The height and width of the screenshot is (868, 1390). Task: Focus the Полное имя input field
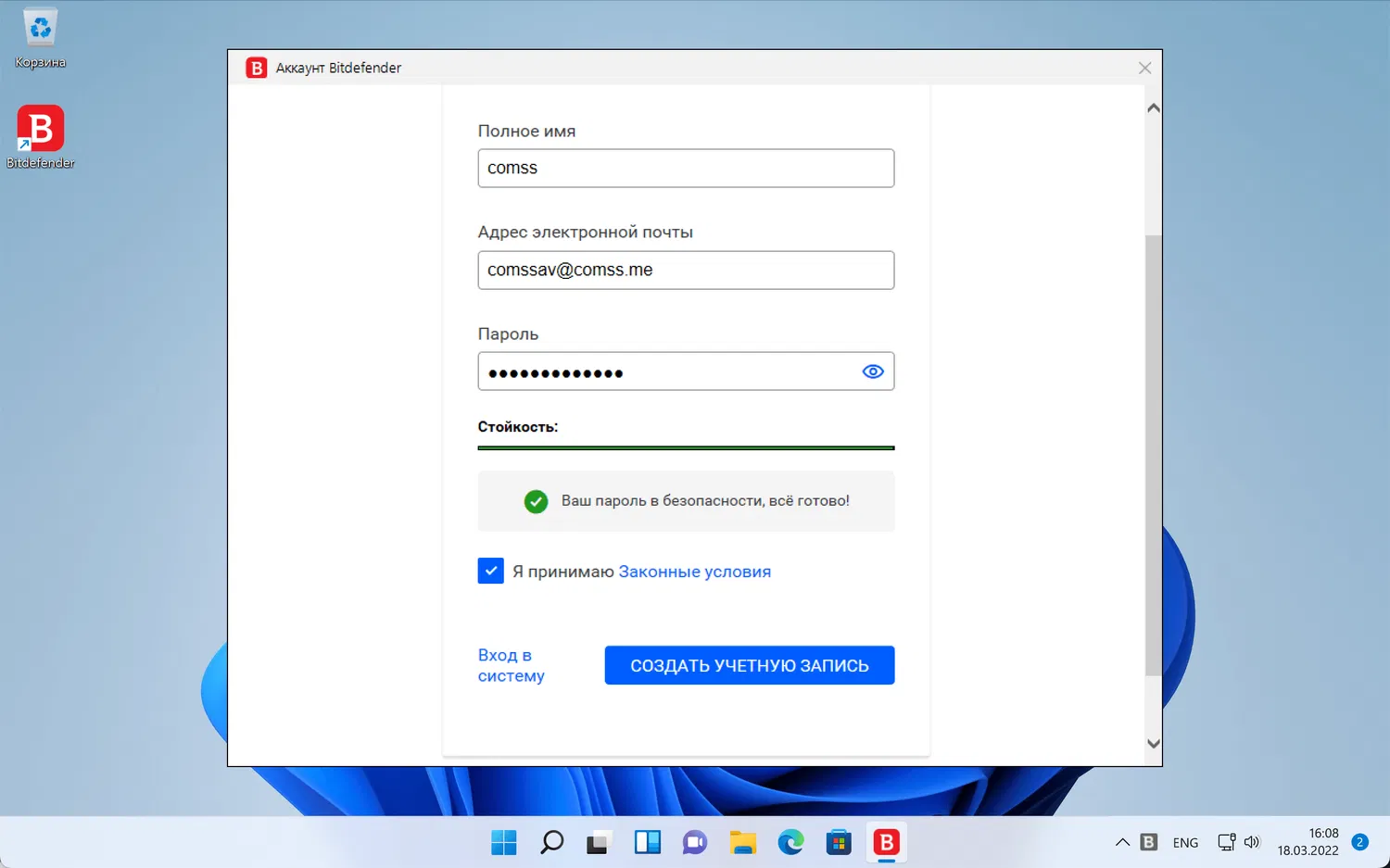click(x=686, y=168)
